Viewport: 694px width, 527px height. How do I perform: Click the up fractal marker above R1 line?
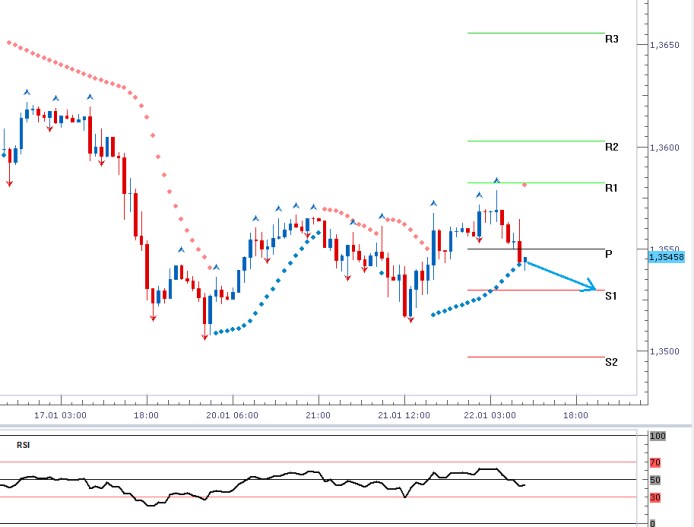point(497,181)
